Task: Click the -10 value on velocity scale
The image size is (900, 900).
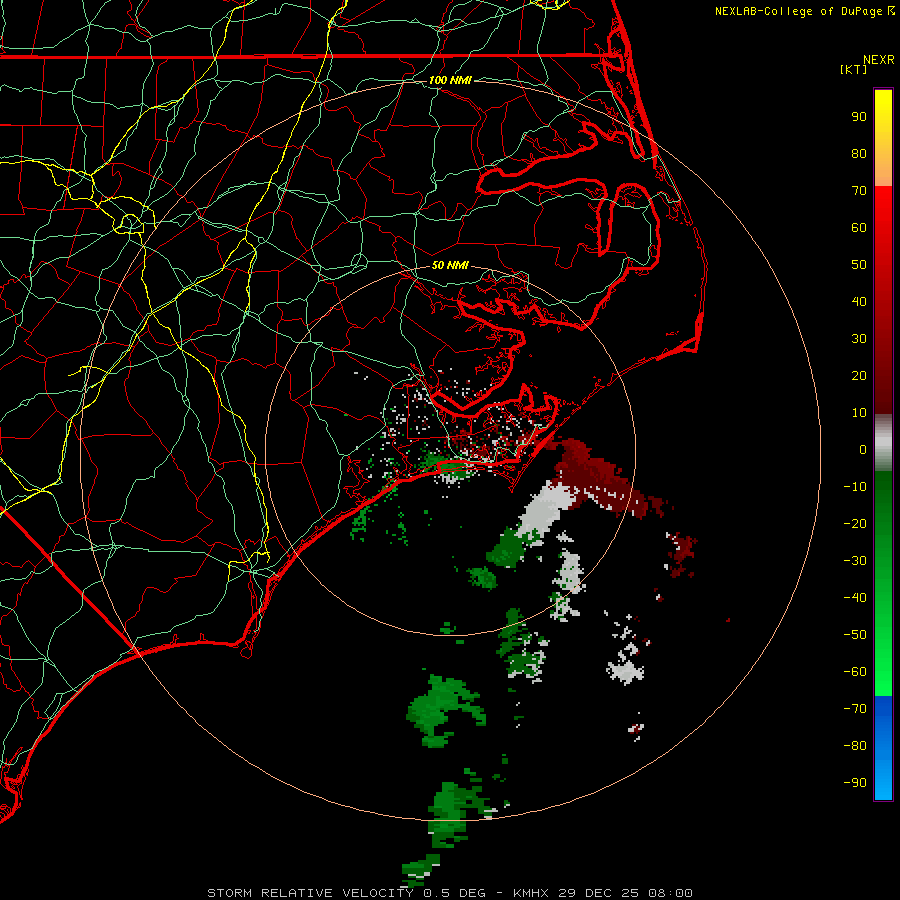Action: click(855, 487)
